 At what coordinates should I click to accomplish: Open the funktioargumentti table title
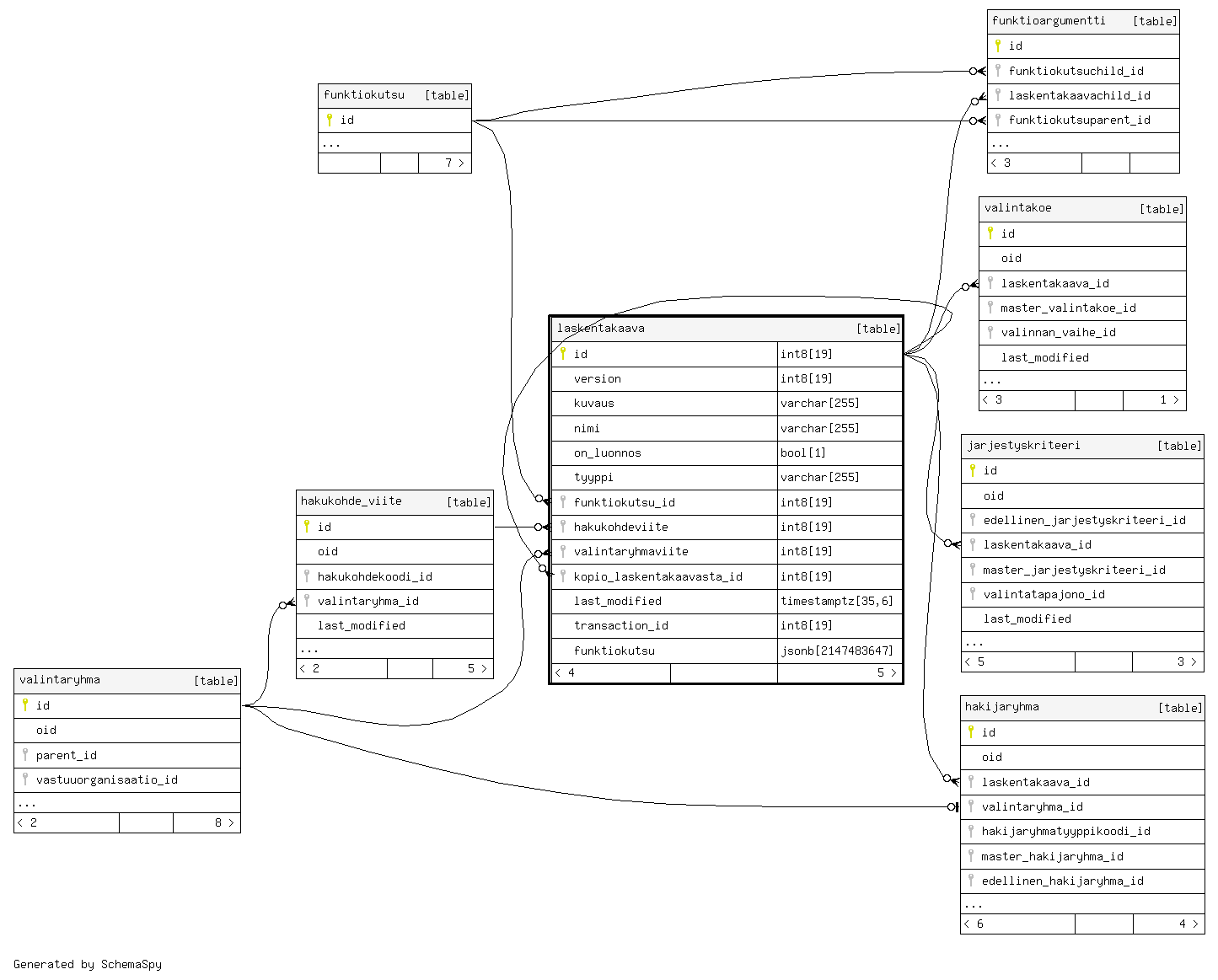(1049, 20)
